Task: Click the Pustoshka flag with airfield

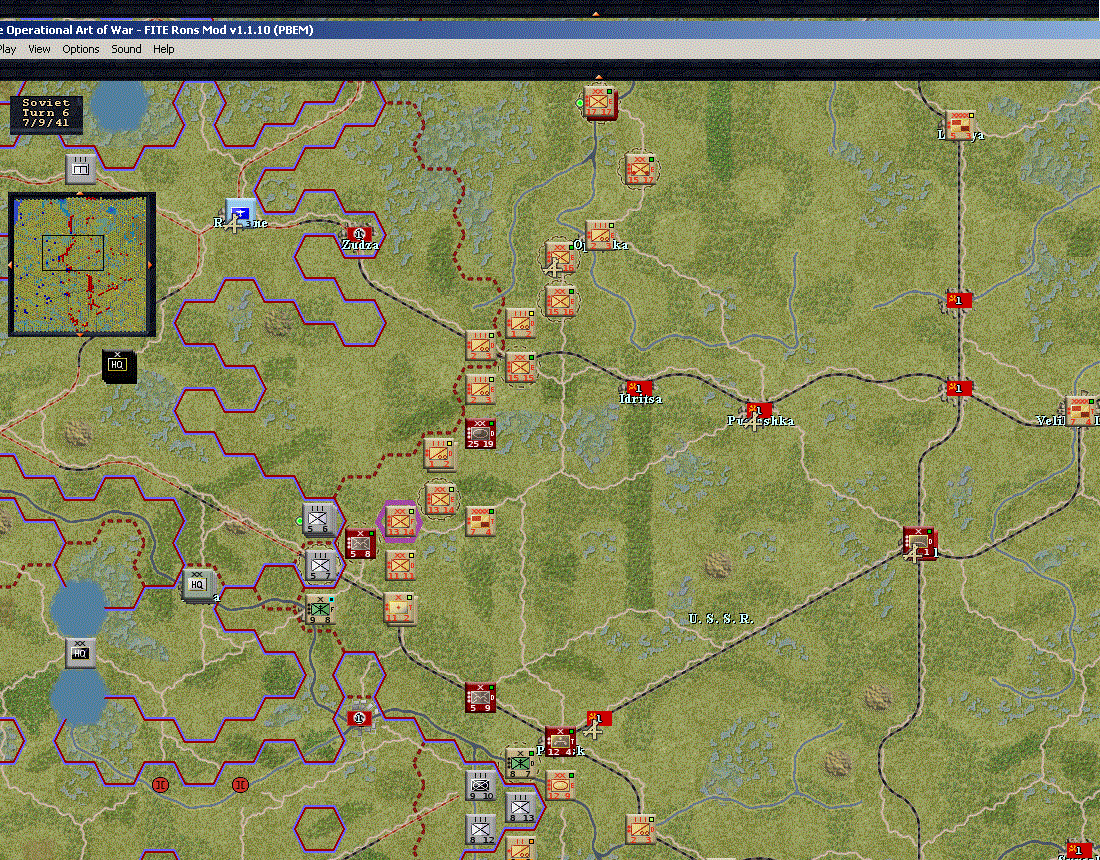Action: pyautogui.click(x=758, y=410)
